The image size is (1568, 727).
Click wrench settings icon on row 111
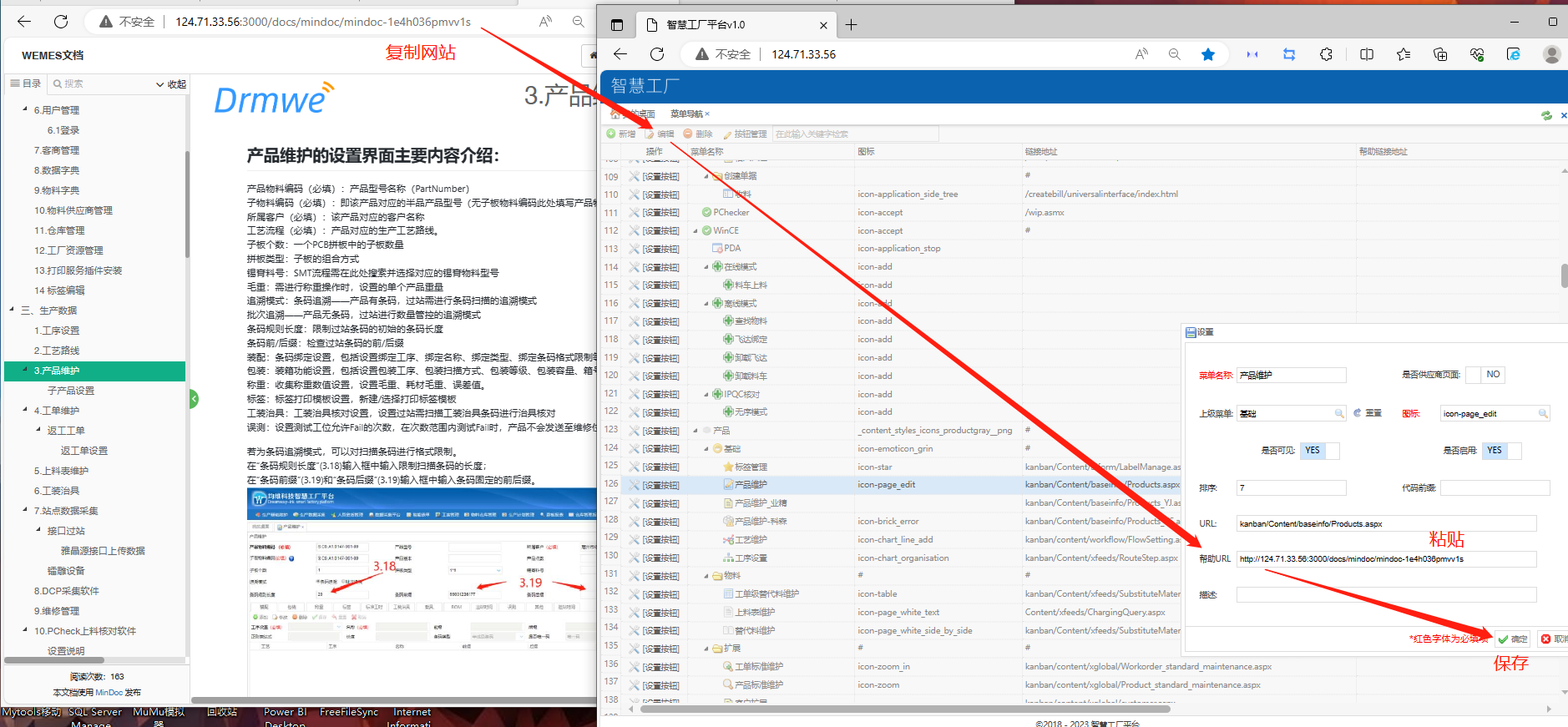634,213
